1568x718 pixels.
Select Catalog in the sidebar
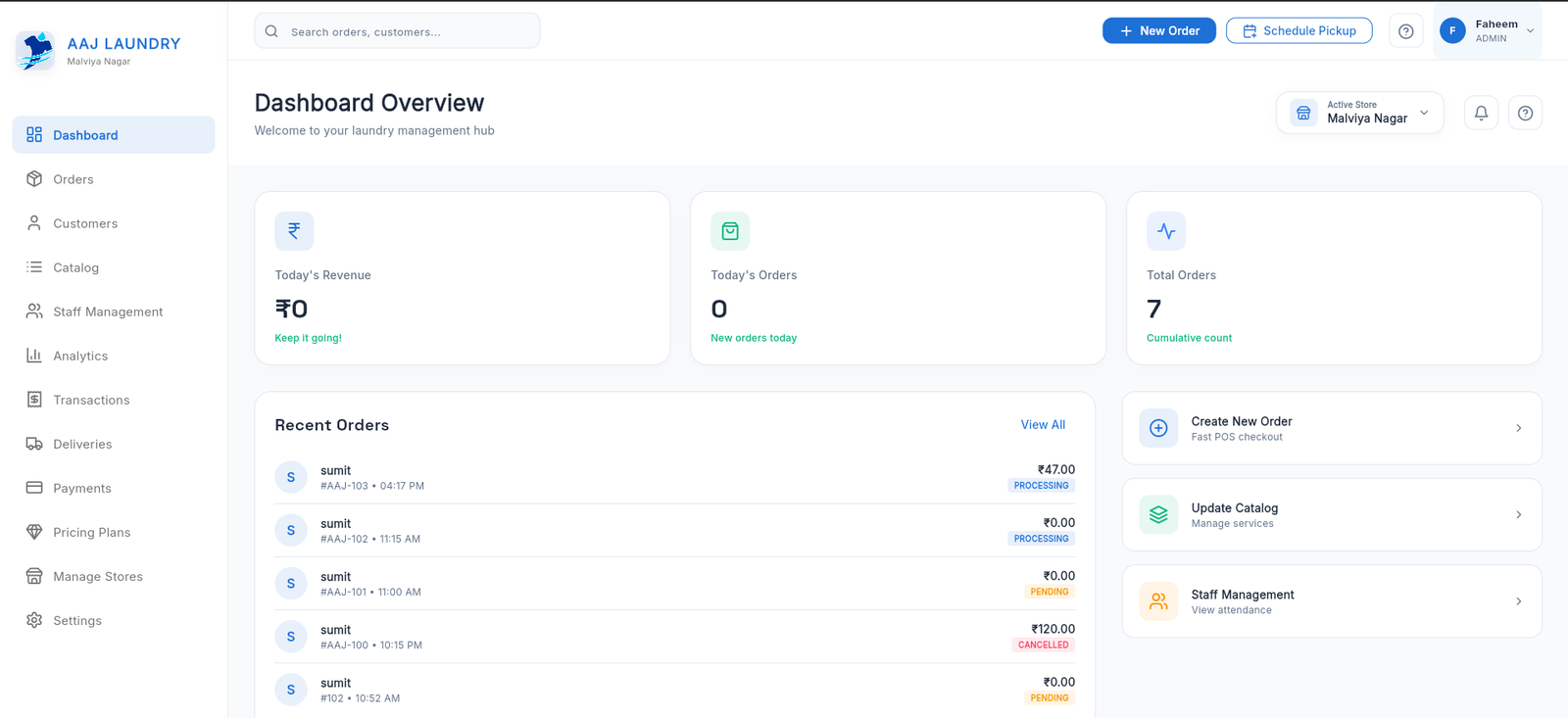[114, 267]
